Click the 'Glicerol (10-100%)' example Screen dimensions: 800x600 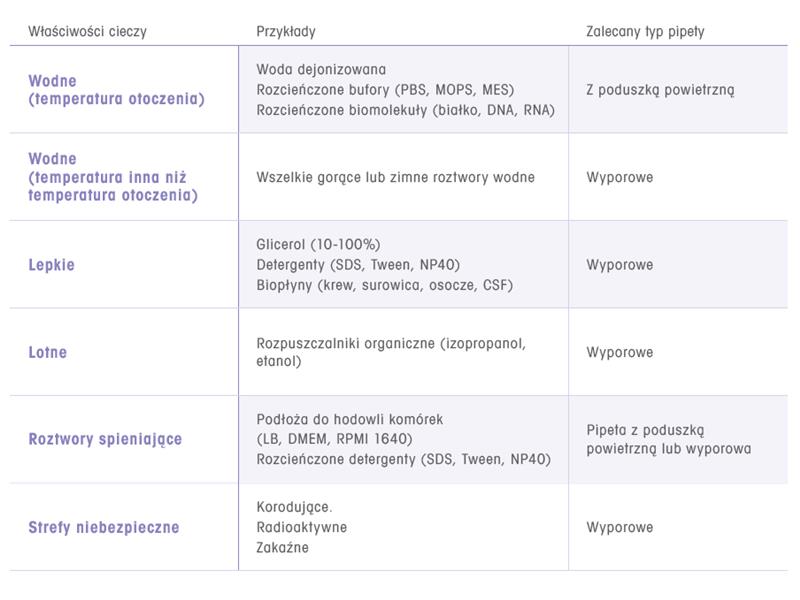pyautogui.click(x=318, y=245)
